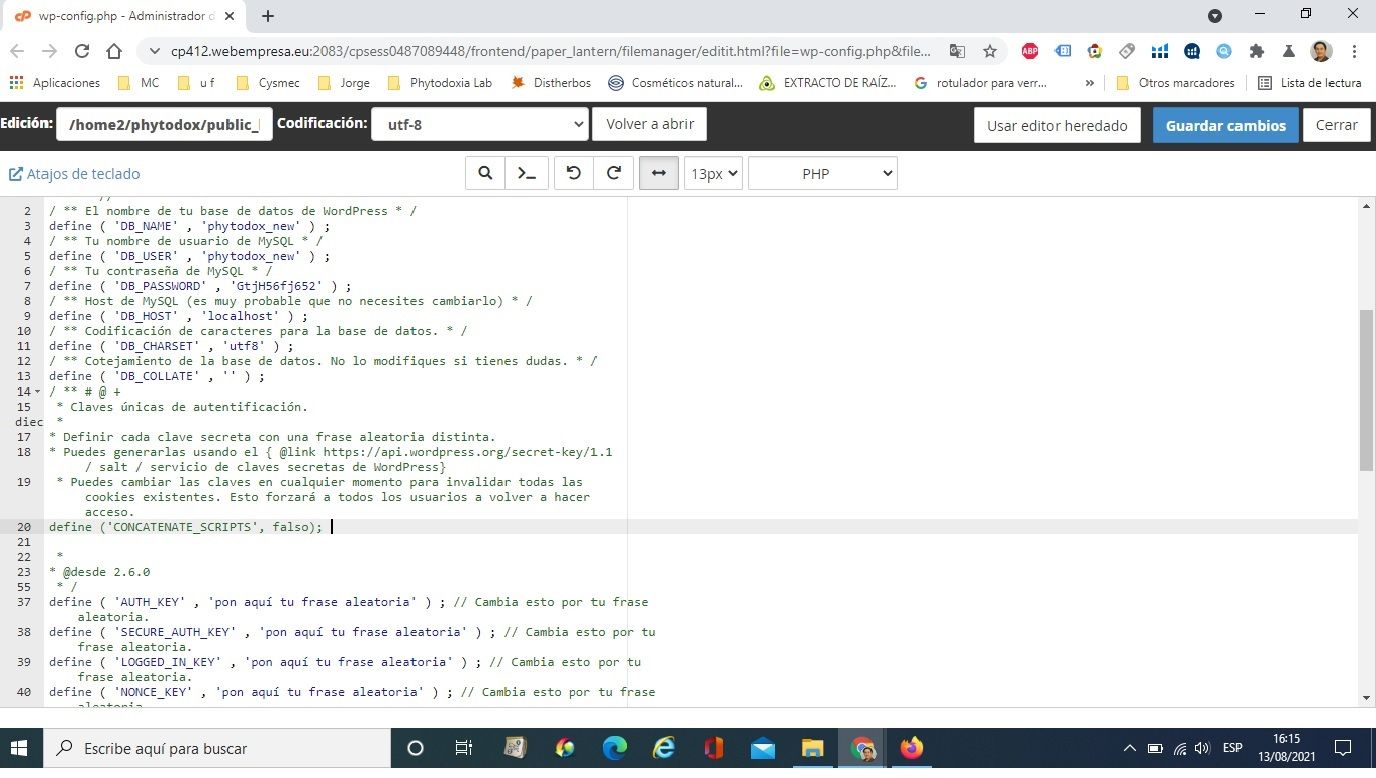
Task: Open Atajos de teclado link
Action: pos(75,174)
